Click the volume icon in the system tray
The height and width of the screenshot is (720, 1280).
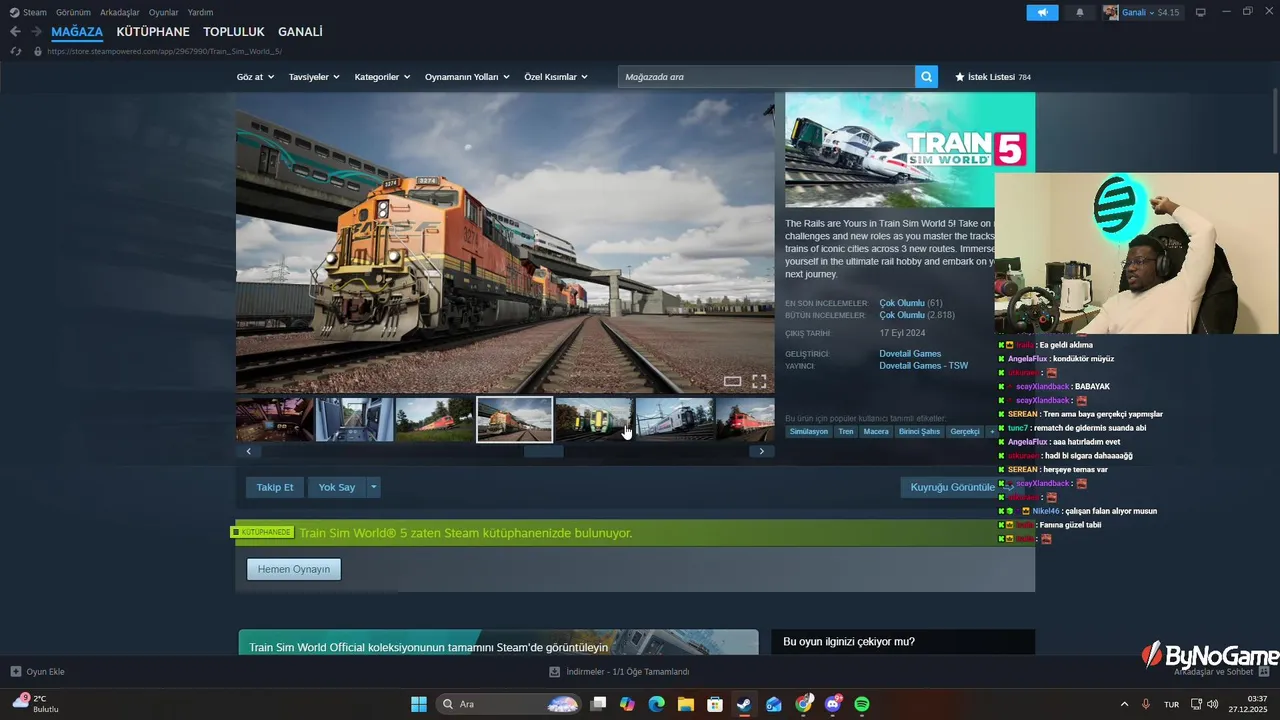click(1213, 704)
